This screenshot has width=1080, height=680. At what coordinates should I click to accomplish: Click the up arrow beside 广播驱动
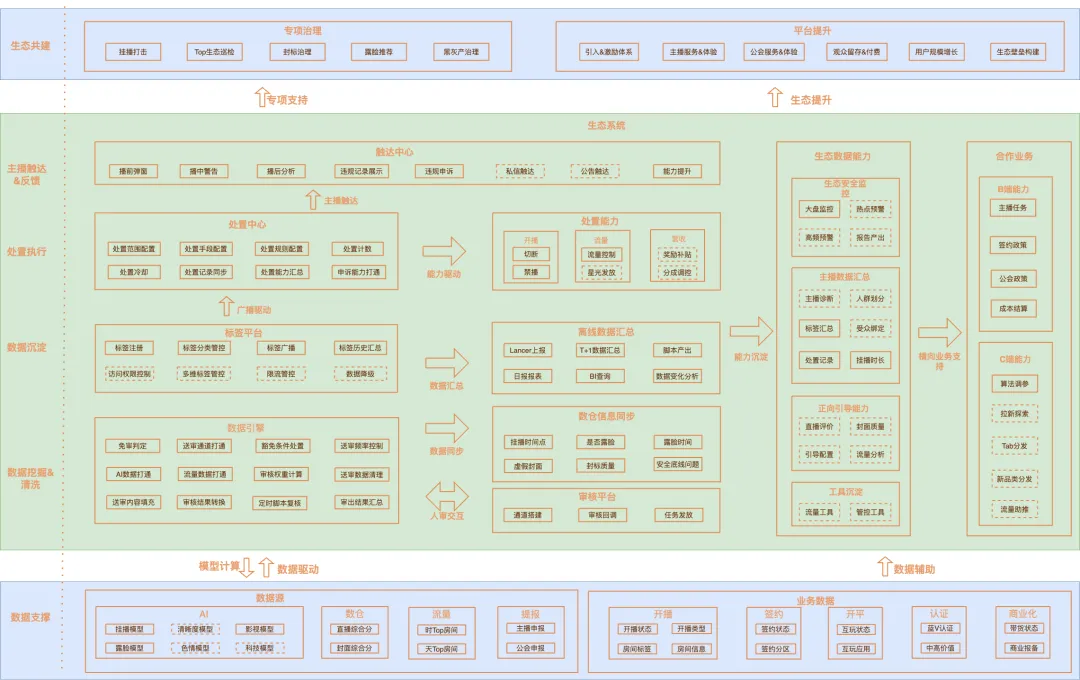(227, 307)
